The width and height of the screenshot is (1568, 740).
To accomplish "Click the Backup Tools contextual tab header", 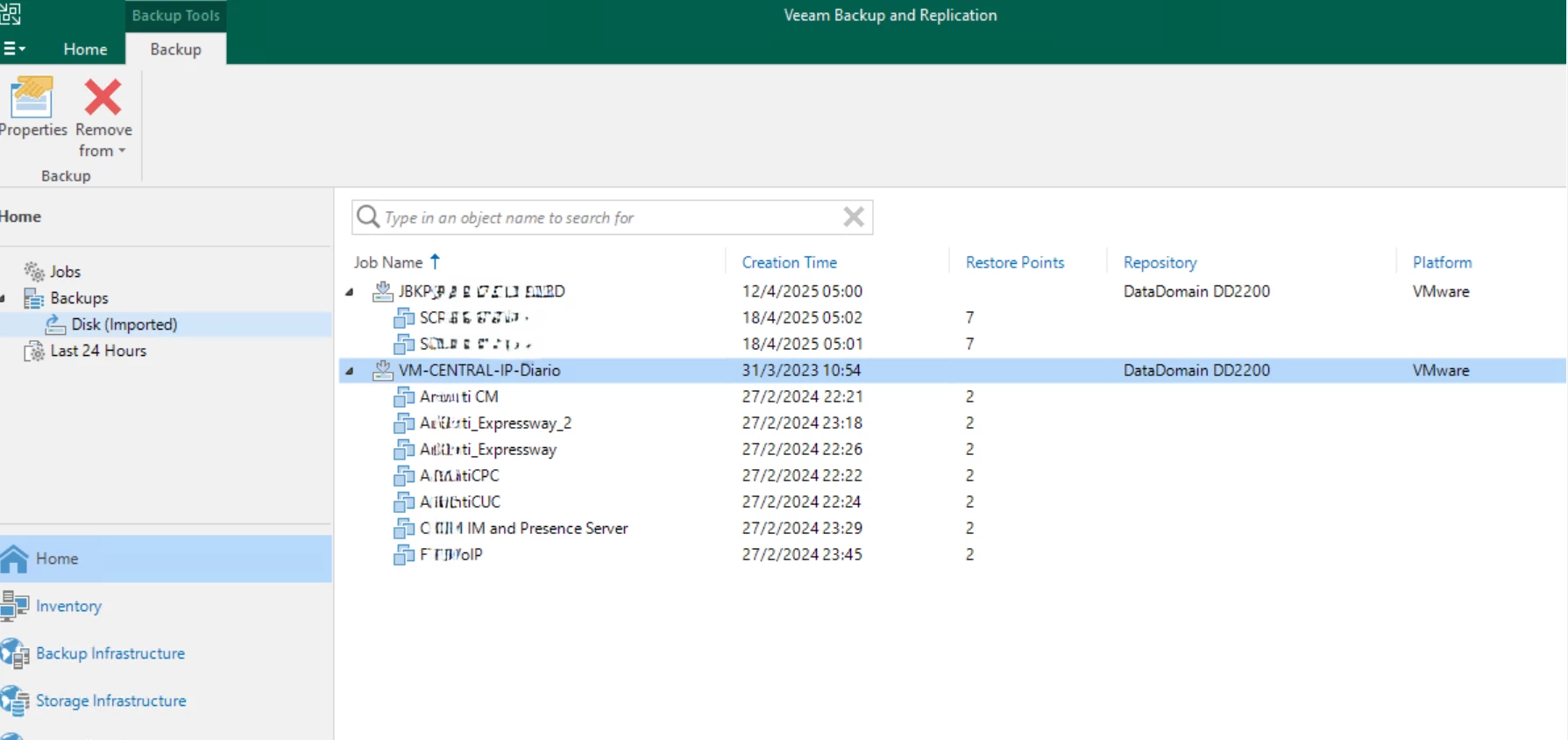I will click(175, 15).
